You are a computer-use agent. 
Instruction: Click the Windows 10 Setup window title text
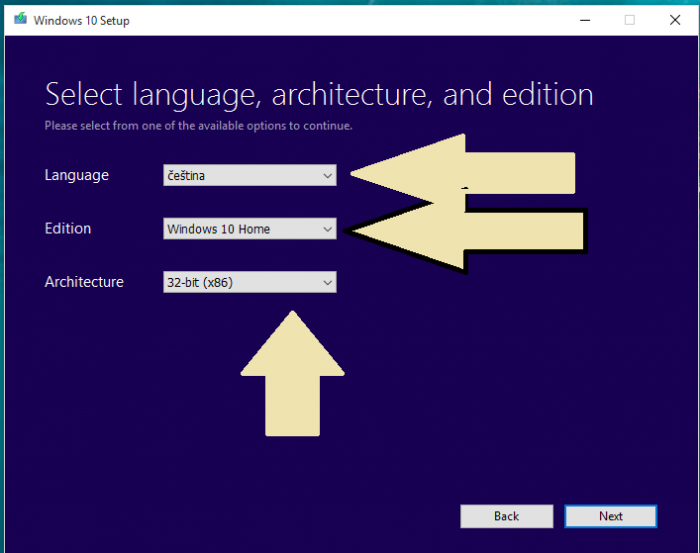tap(81, 21)
